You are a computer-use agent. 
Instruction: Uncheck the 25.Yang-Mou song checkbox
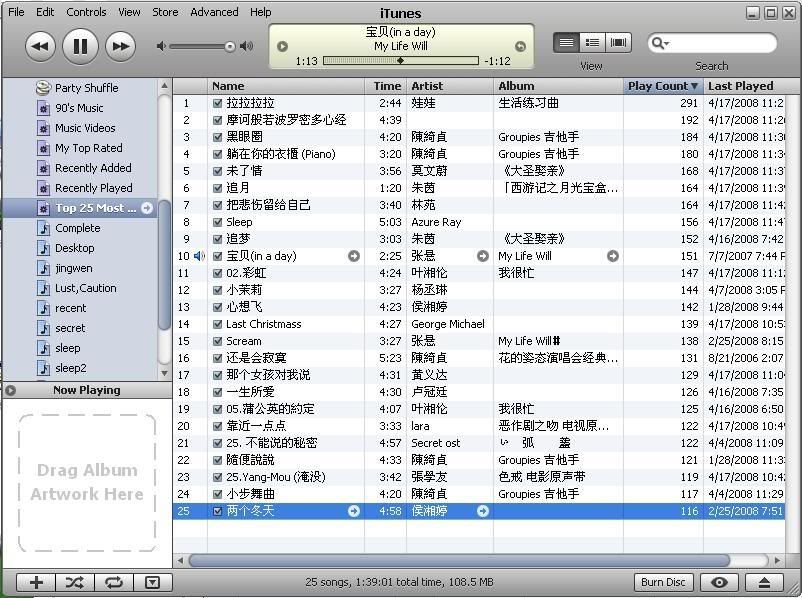(x=217, y=477)
